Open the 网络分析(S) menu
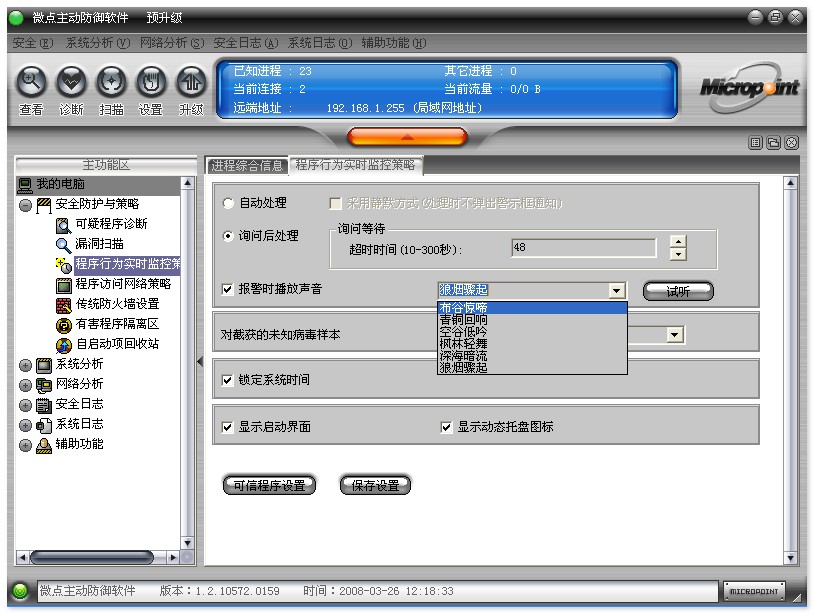 click(172, 43)
